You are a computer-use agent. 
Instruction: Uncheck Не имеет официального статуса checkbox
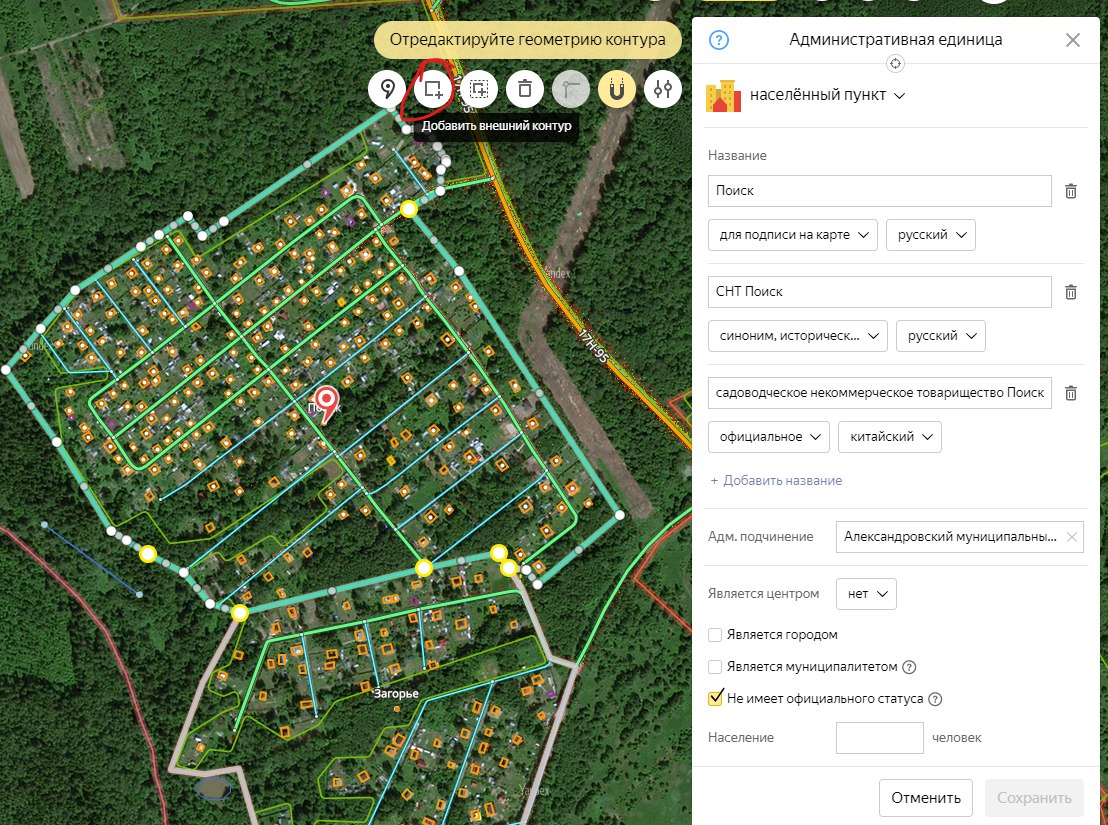tap(715, 699)
